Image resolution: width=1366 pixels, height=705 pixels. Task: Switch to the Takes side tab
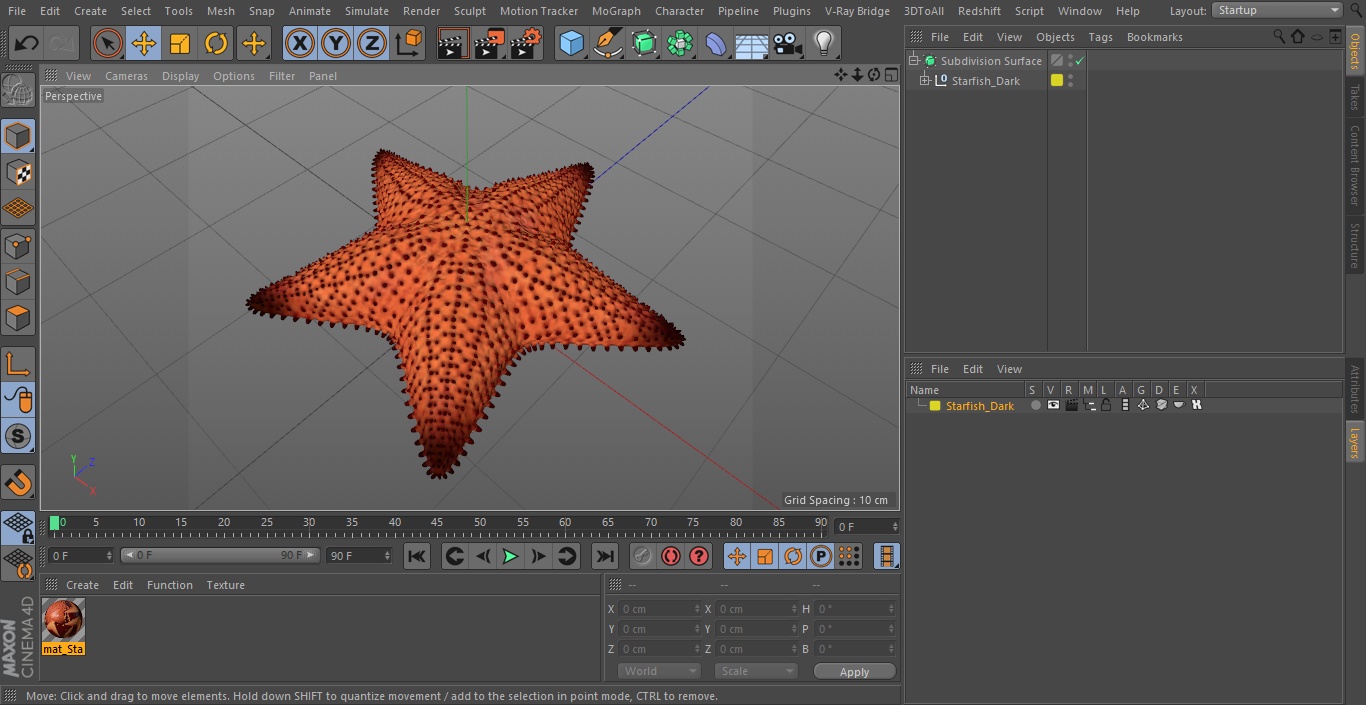click(x=1355, y=97)
